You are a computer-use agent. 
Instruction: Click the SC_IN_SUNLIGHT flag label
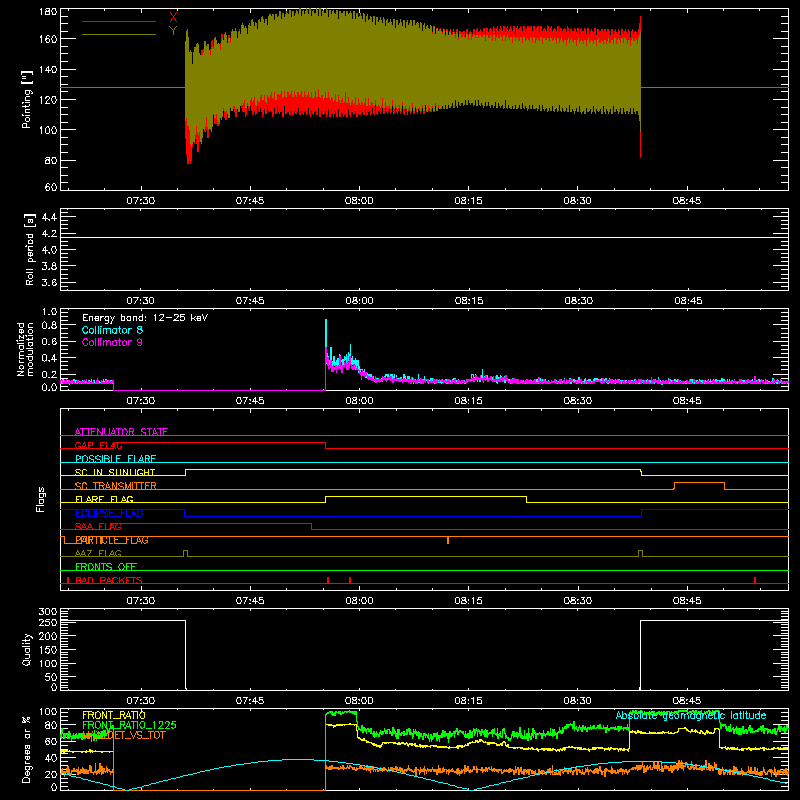[115, 472]
